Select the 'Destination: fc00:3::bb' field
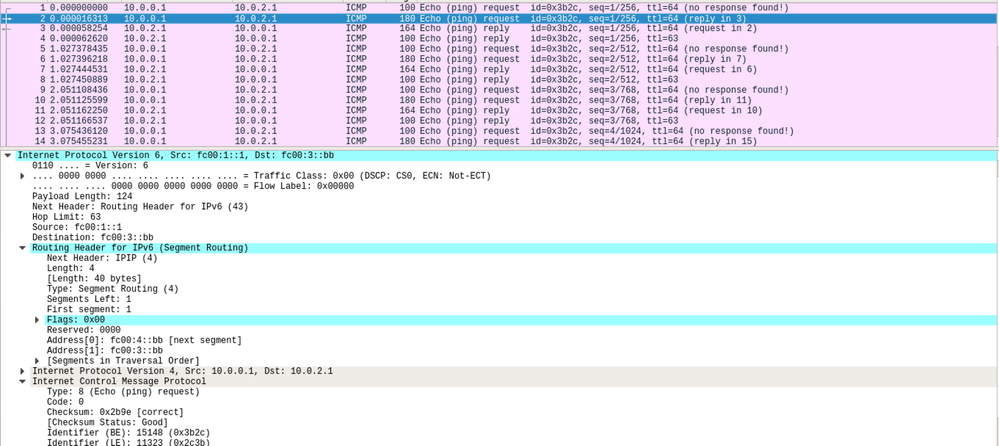999x446 pixels. coord(93,238)
